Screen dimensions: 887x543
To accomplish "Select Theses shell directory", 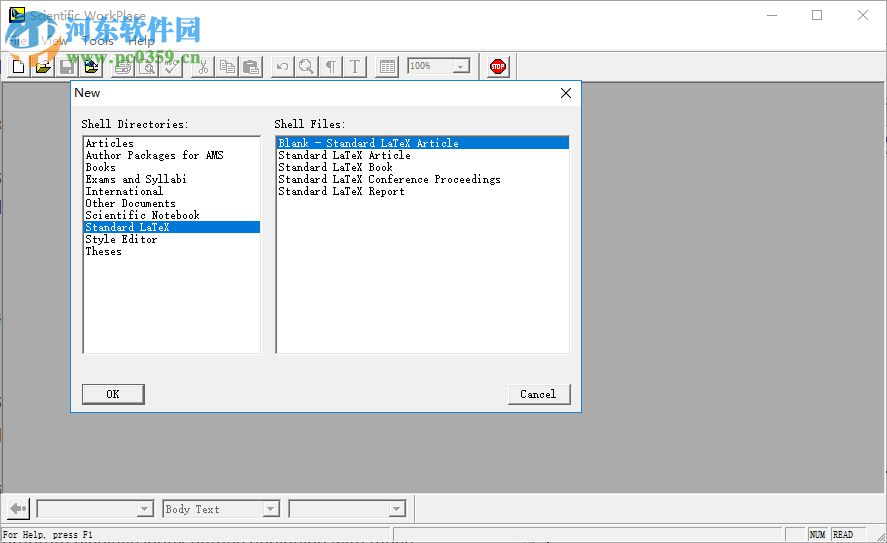I will 172,251.
